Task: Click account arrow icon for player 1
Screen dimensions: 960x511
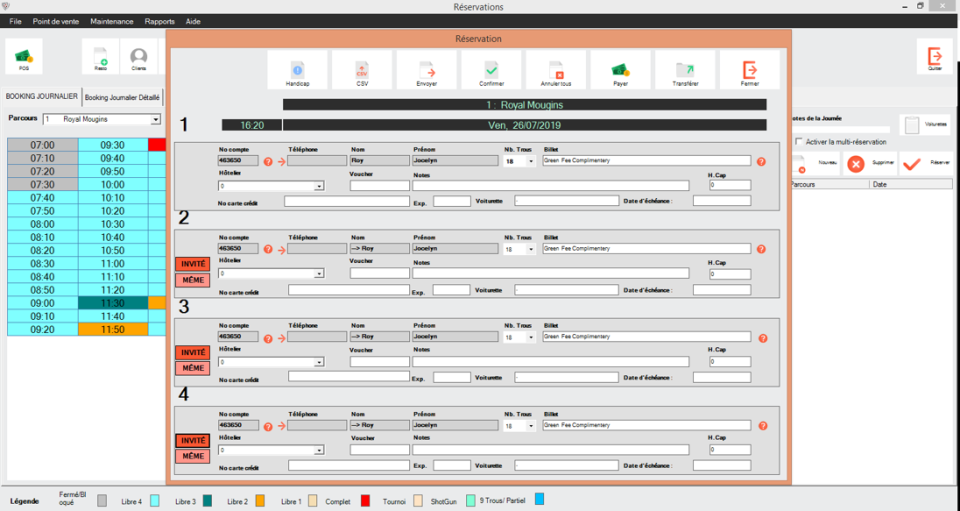Action: (281, 162)
